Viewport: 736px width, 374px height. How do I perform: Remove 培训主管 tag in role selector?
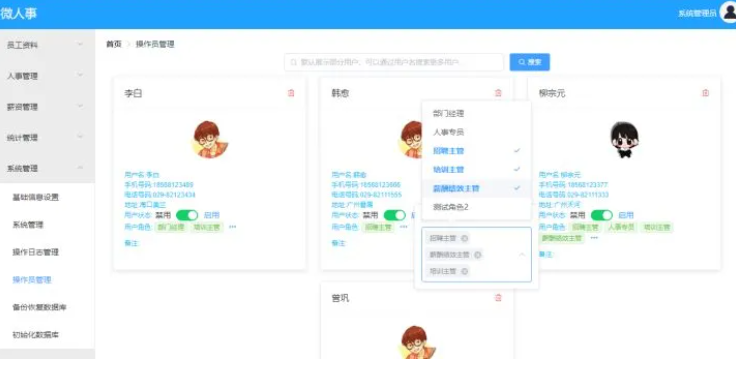(464, 271)
